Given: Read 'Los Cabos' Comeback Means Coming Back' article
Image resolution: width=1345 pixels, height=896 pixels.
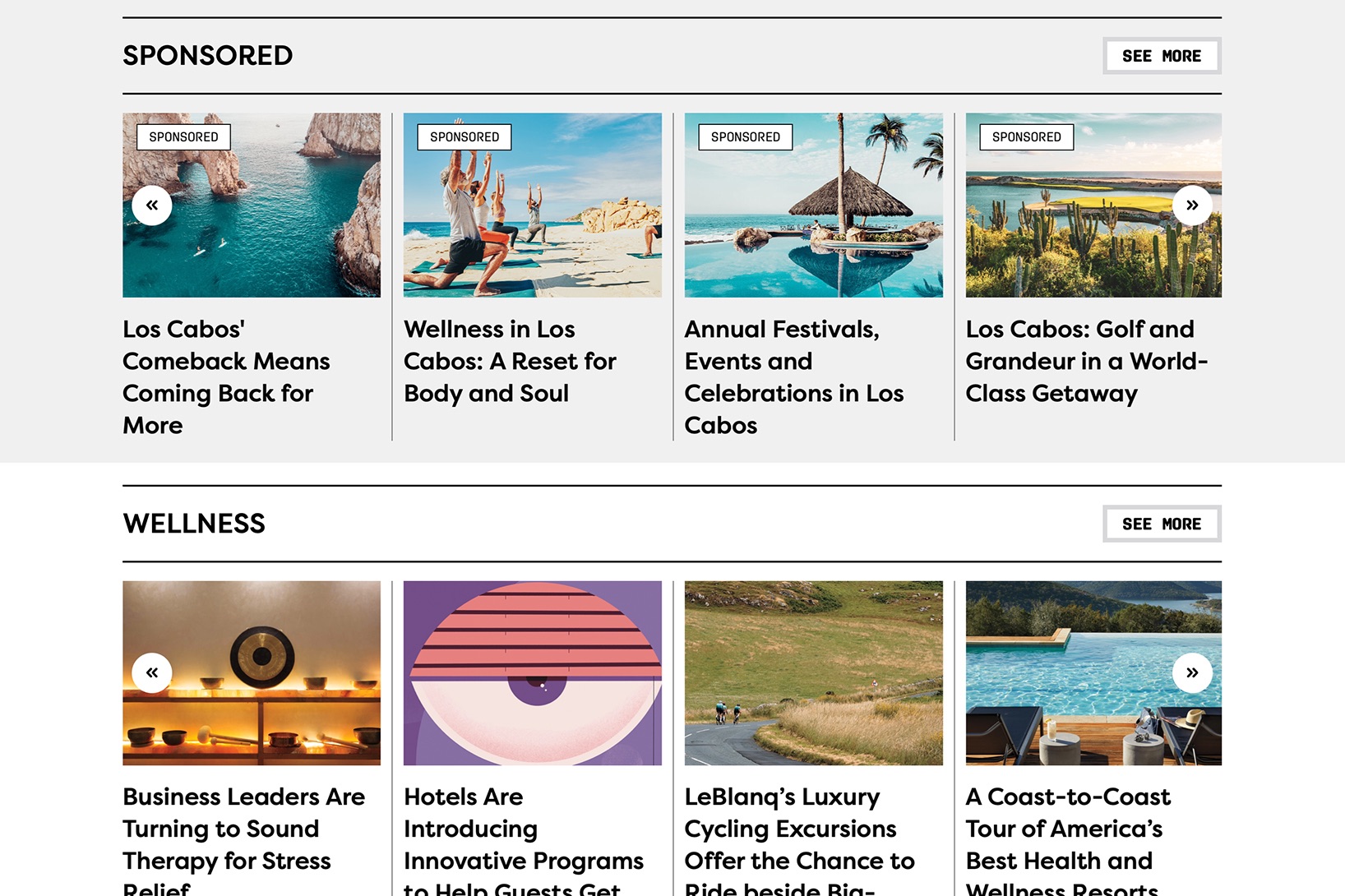Looking at the screenshot, I should (226, 377).
